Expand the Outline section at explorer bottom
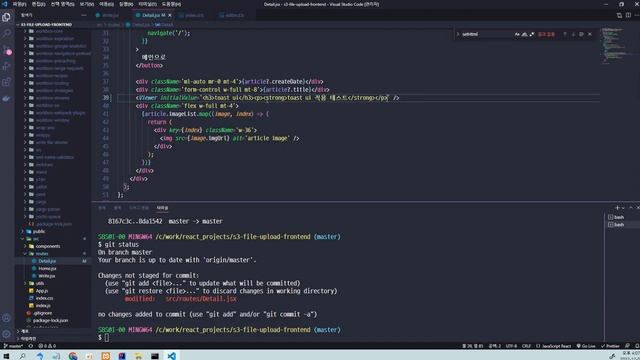This screenshot has width=640, height=360. [x=25, y=331]
